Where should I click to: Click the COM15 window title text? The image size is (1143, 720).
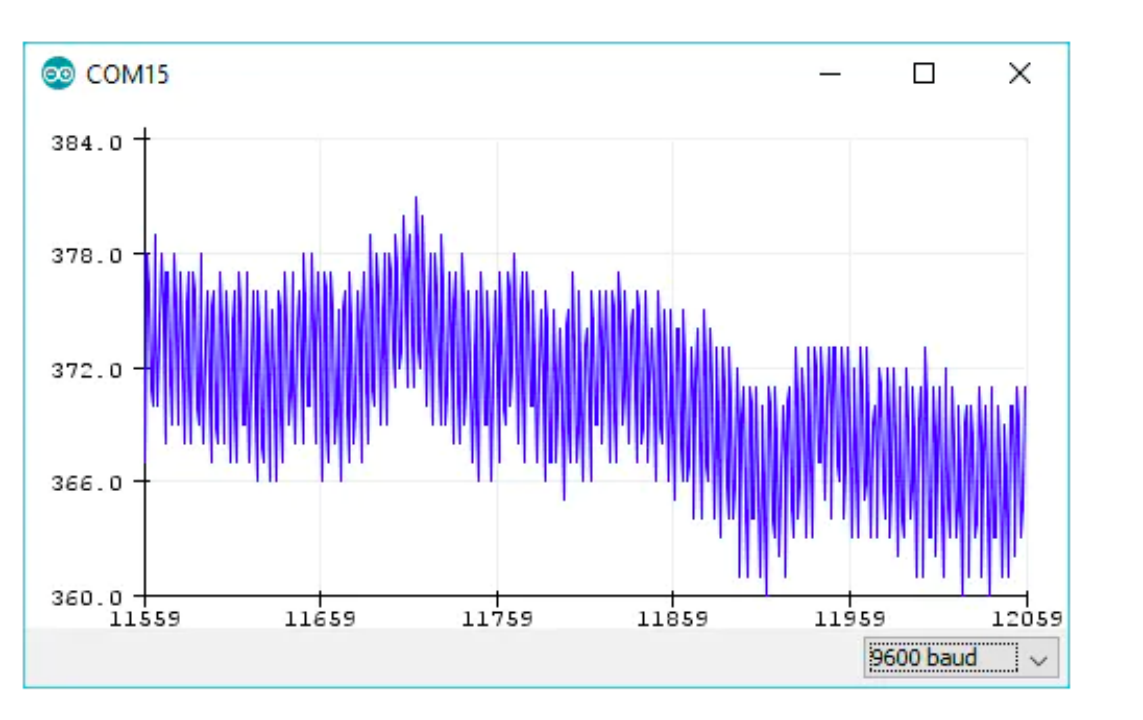click(x=127, y=74)
